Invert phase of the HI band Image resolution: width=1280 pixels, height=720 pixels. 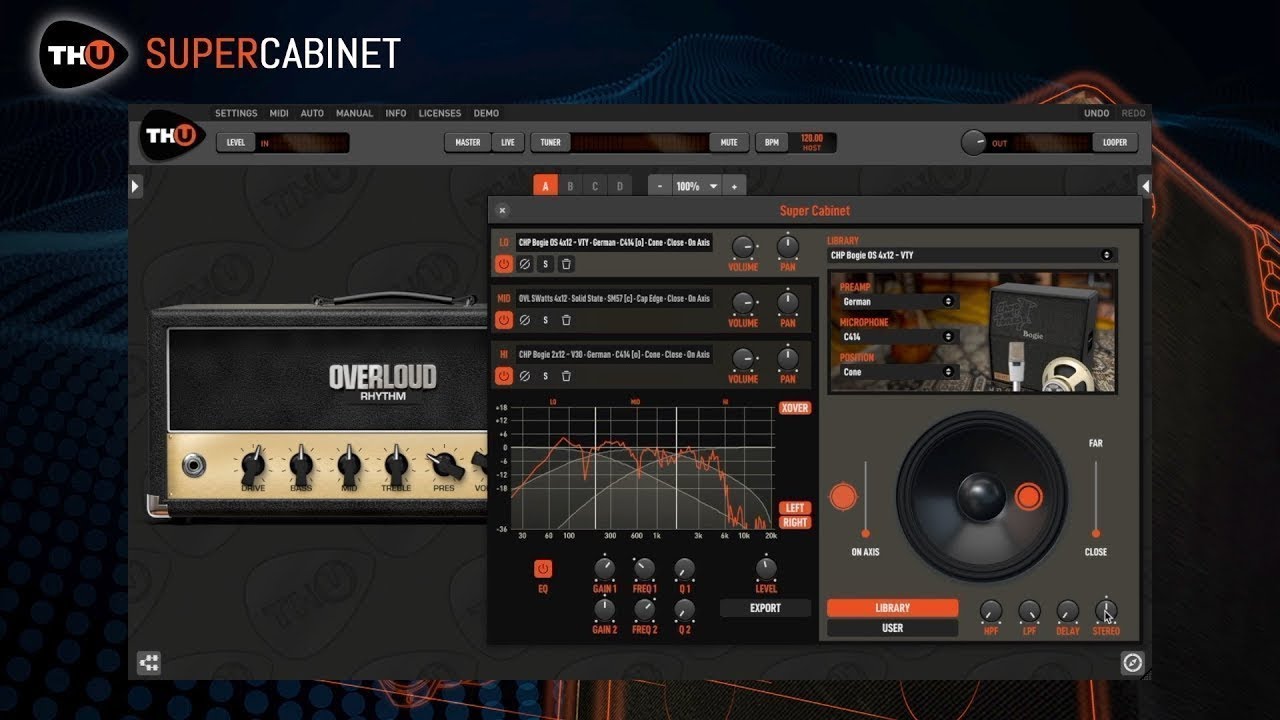tap(525, 376)
